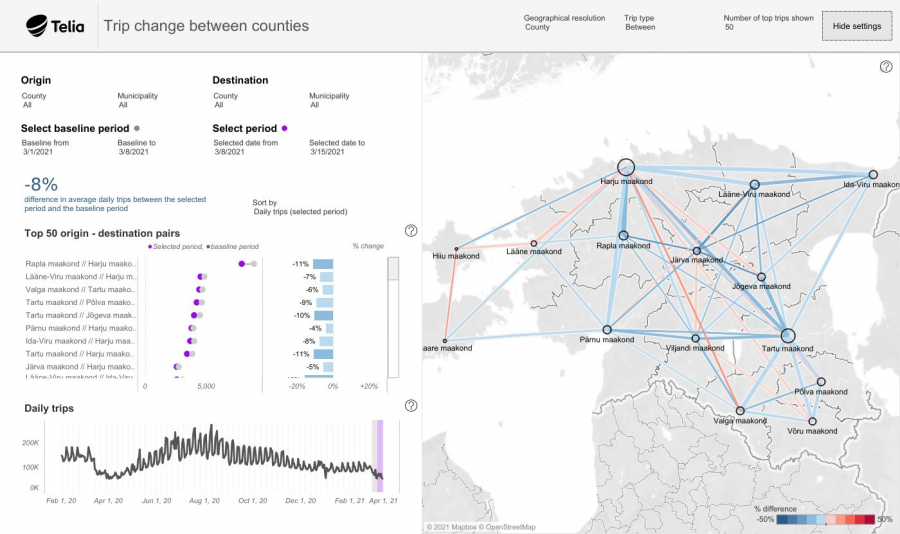Click the Telia logo

(55, 26)
